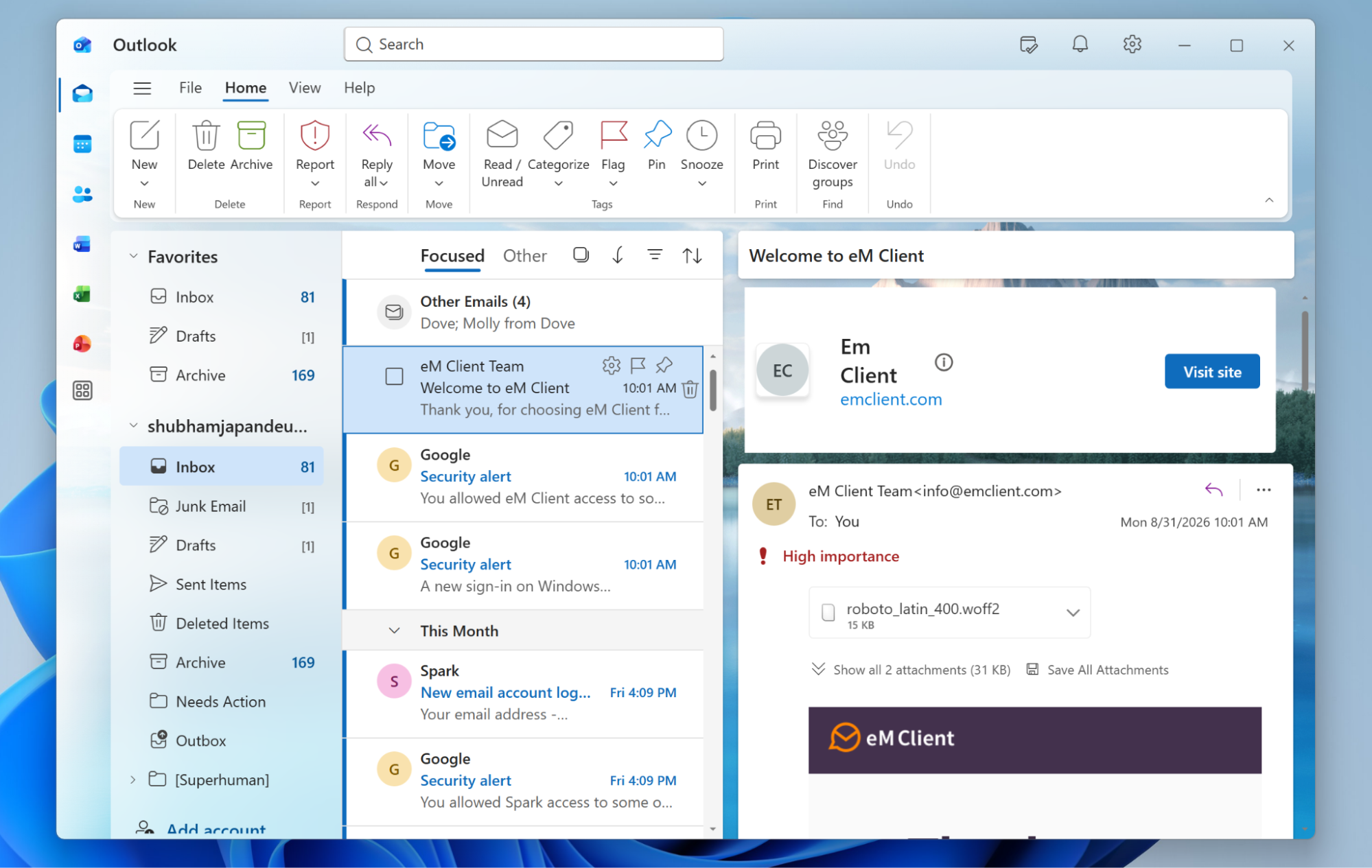Open the Mail app in sidebar
This screenshot has height=868, width=1372.
click(x=82, y=94)
